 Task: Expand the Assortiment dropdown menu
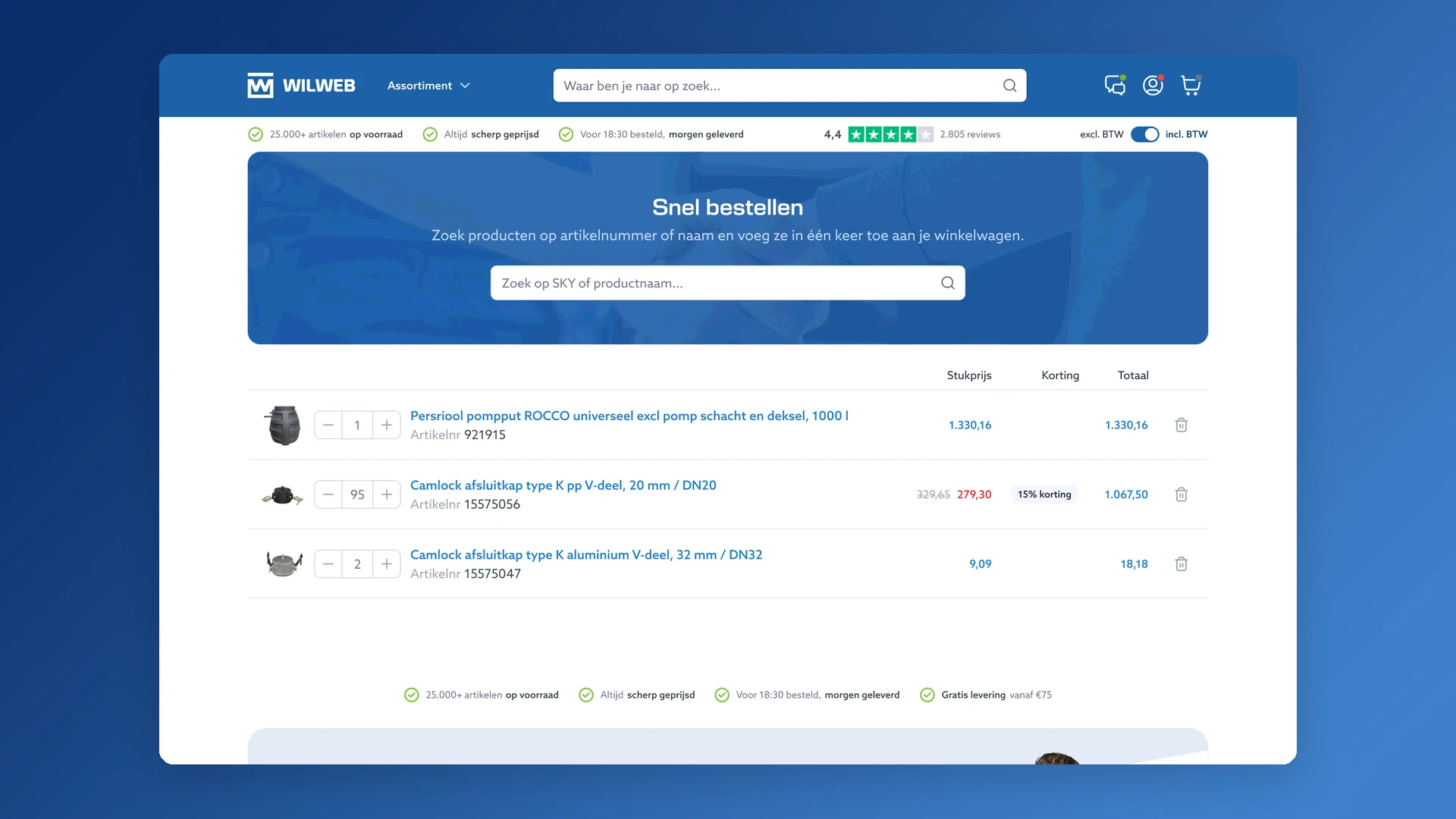click(x=428, y=86)
